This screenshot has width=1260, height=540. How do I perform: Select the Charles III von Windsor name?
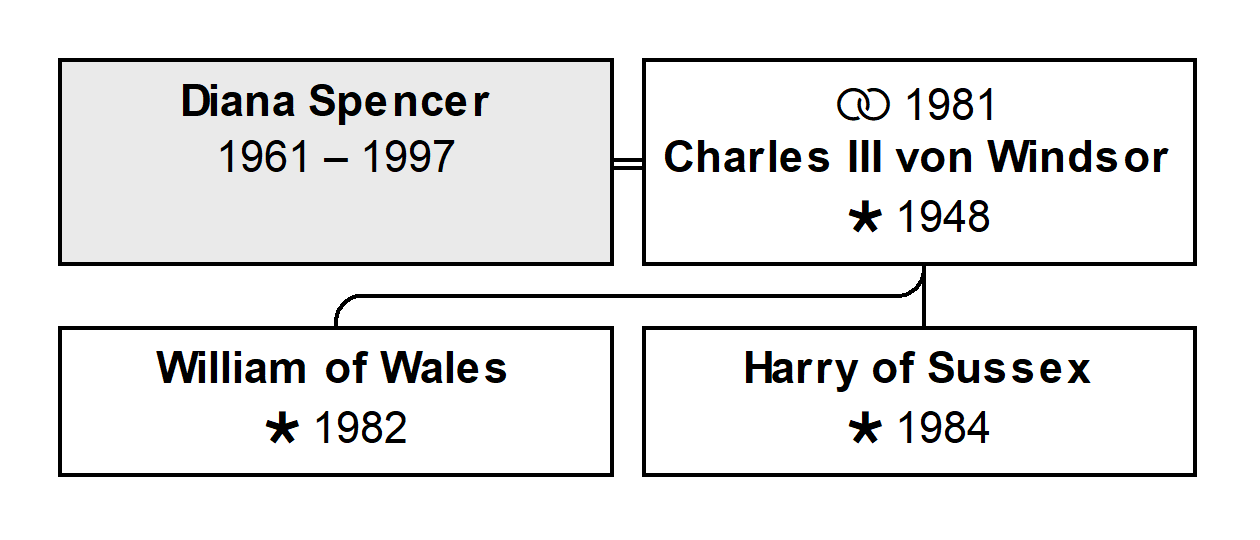(x=917, y=158)
